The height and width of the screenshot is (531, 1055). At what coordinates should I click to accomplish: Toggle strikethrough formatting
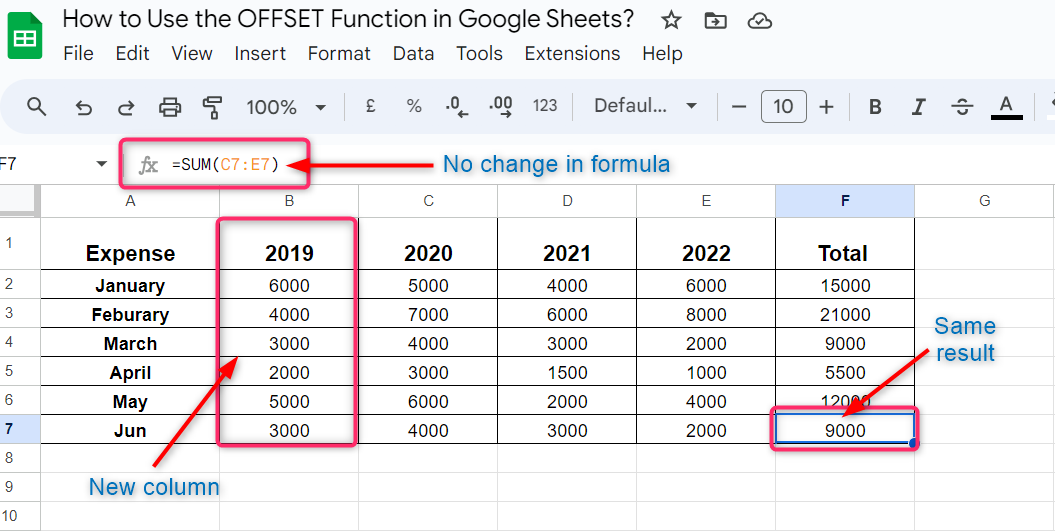[x=962, y=107]
